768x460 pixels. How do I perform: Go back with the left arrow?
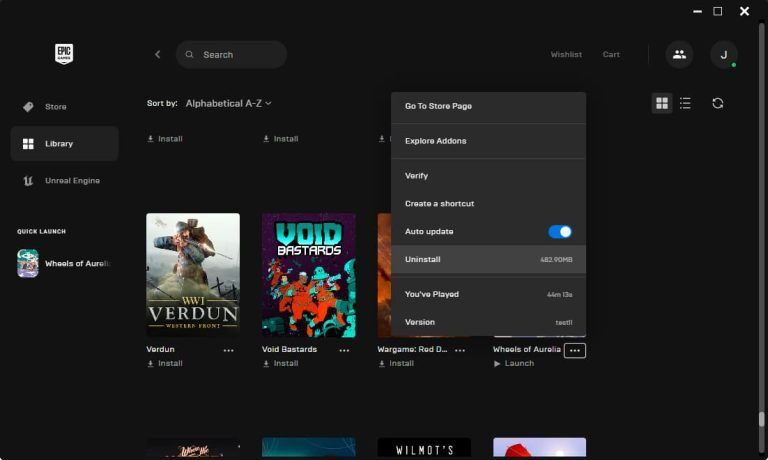(158, 54)
